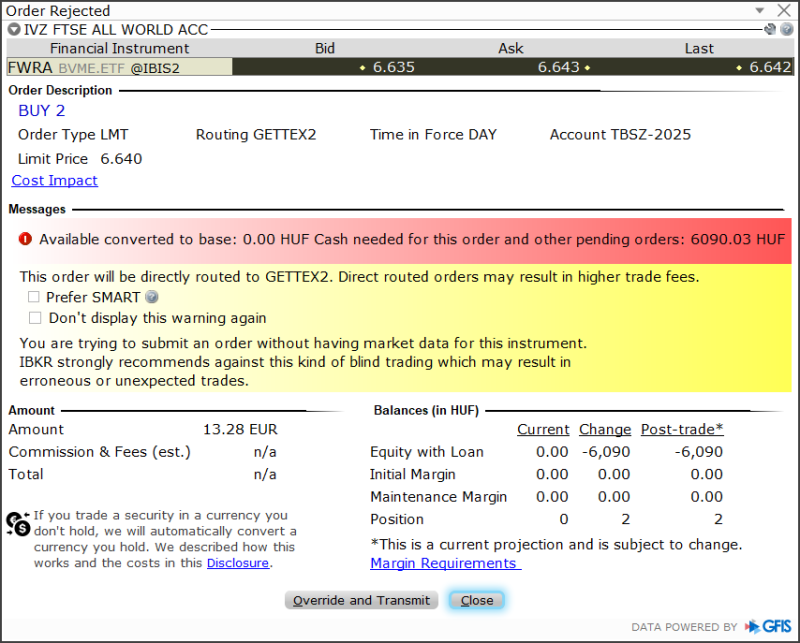Open the wrench configuration icon
Screen dimensions: 800x643
pyautogui.click(x=770, y=30)
